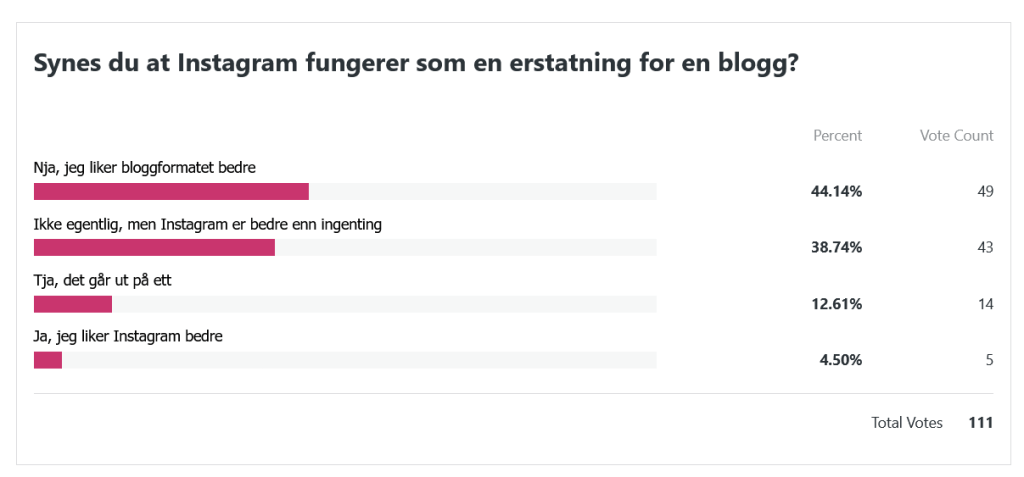The height and width of the screenshot is (477, 1024).
Task: Click the 4.50% percentage value
Action: point(840,360)
